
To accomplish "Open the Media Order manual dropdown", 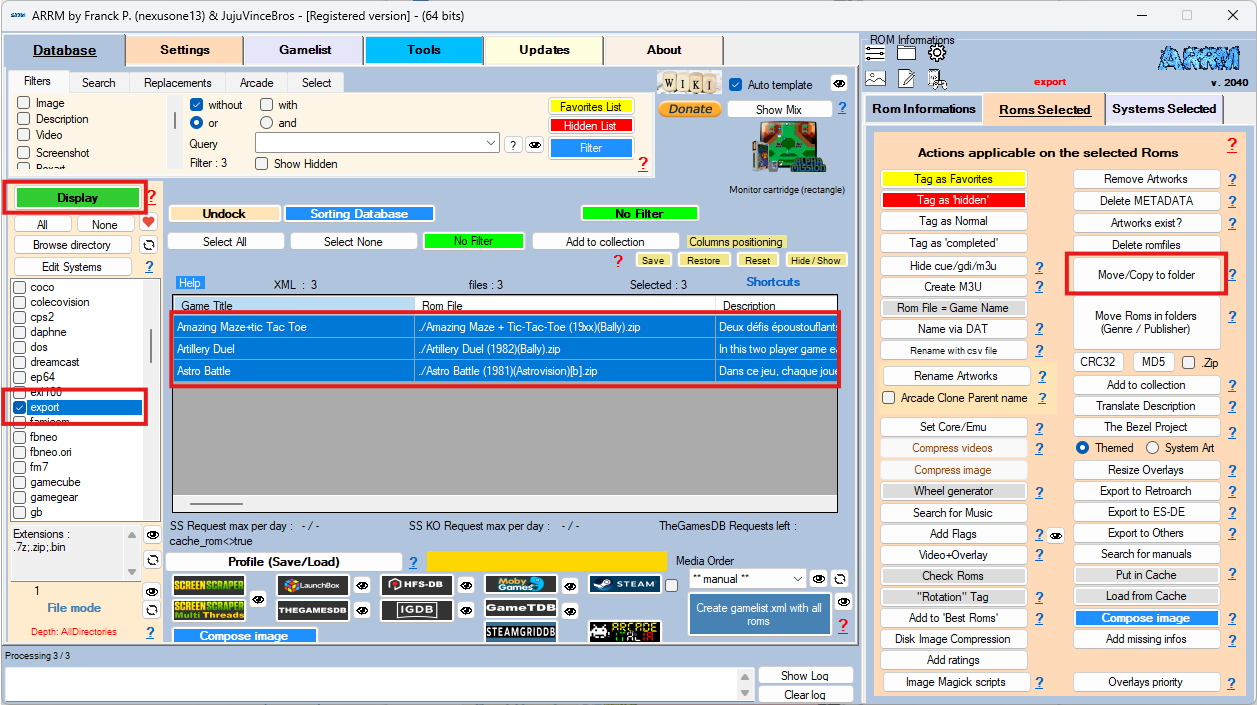I will [x=797, y=579].
